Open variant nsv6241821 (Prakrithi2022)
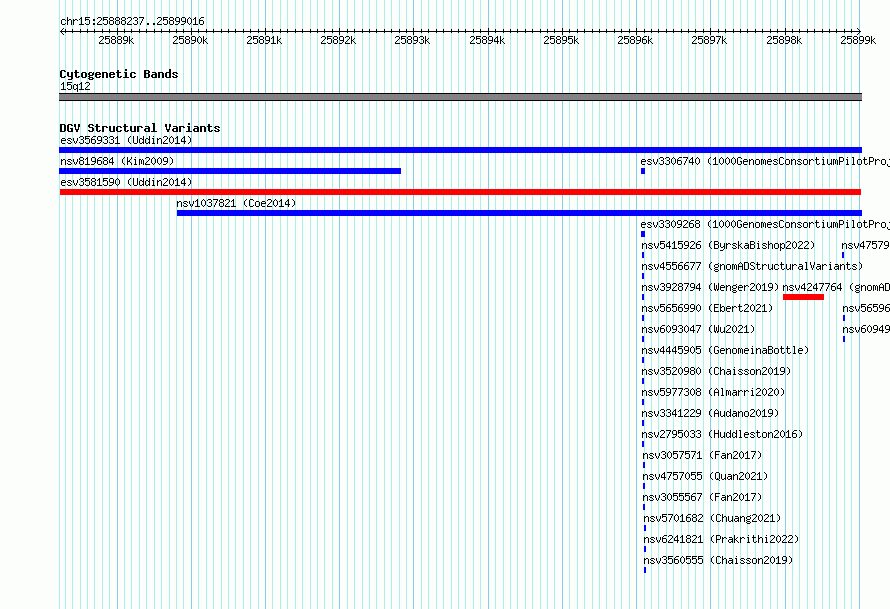 pyautogui.click(x=721, y=539)
